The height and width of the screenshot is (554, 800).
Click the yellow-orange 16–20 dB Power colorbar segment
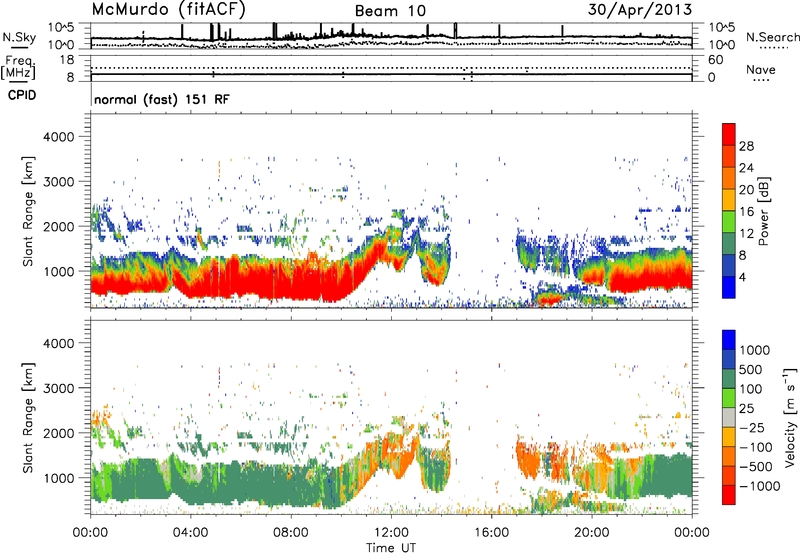(729, 200)
